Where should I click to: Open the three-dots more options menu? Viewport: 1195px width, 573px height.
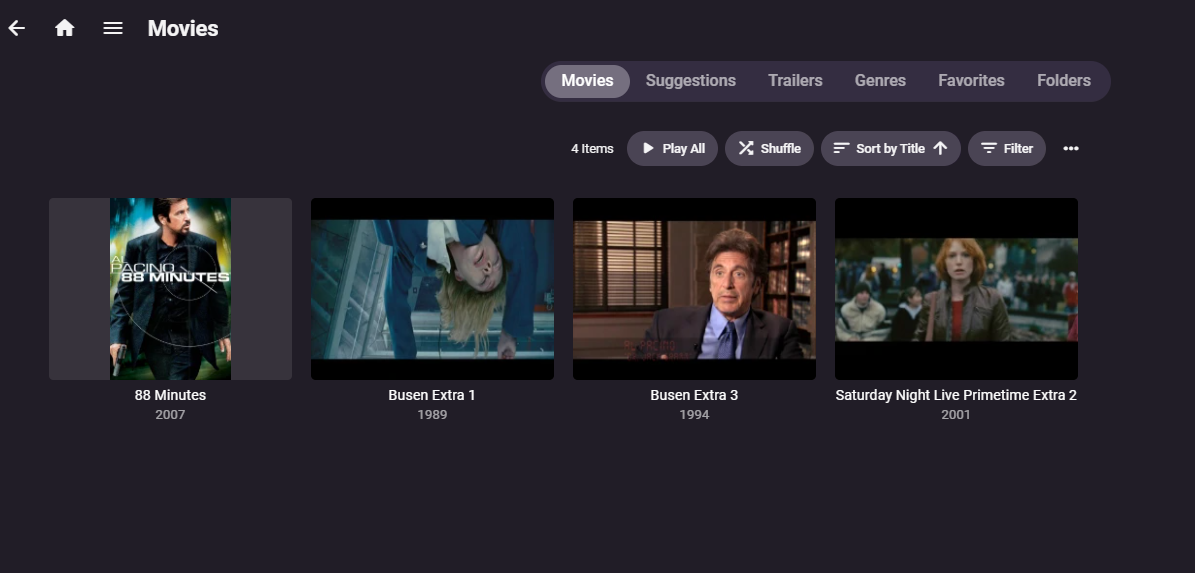(x=1071, y=149)
